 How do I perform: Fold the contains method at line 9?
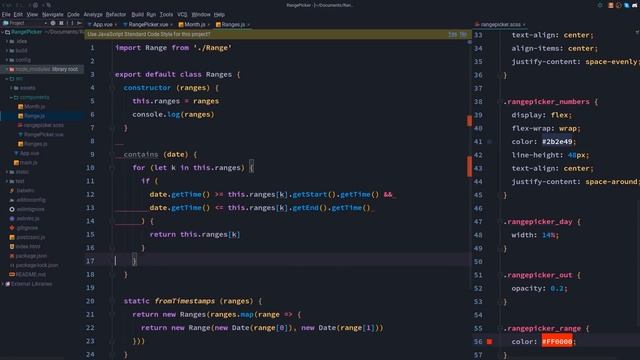pos(112,154)
